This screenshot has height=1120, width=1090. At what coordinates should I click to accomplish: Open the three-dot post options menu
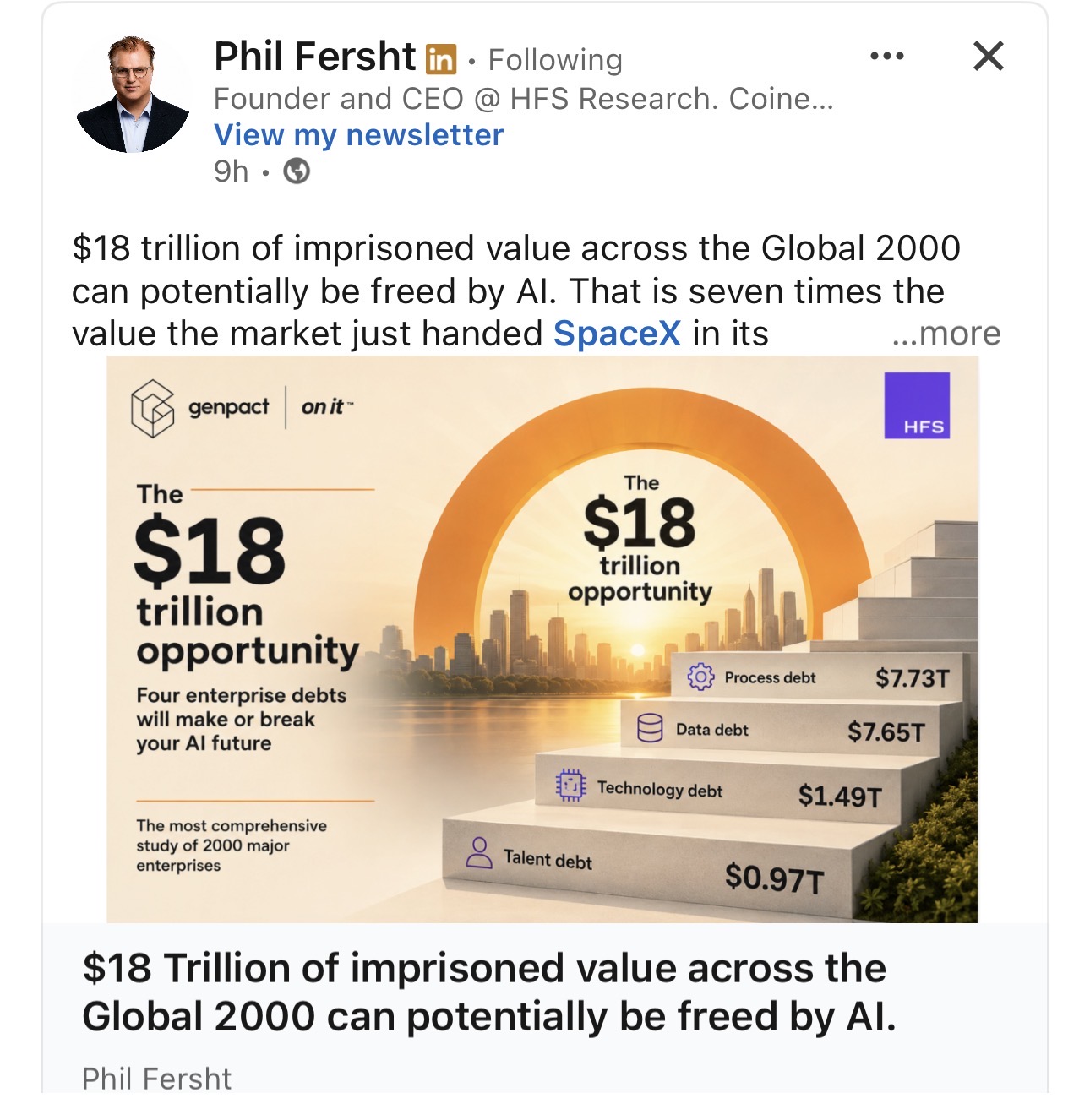[x=887, y=56]
